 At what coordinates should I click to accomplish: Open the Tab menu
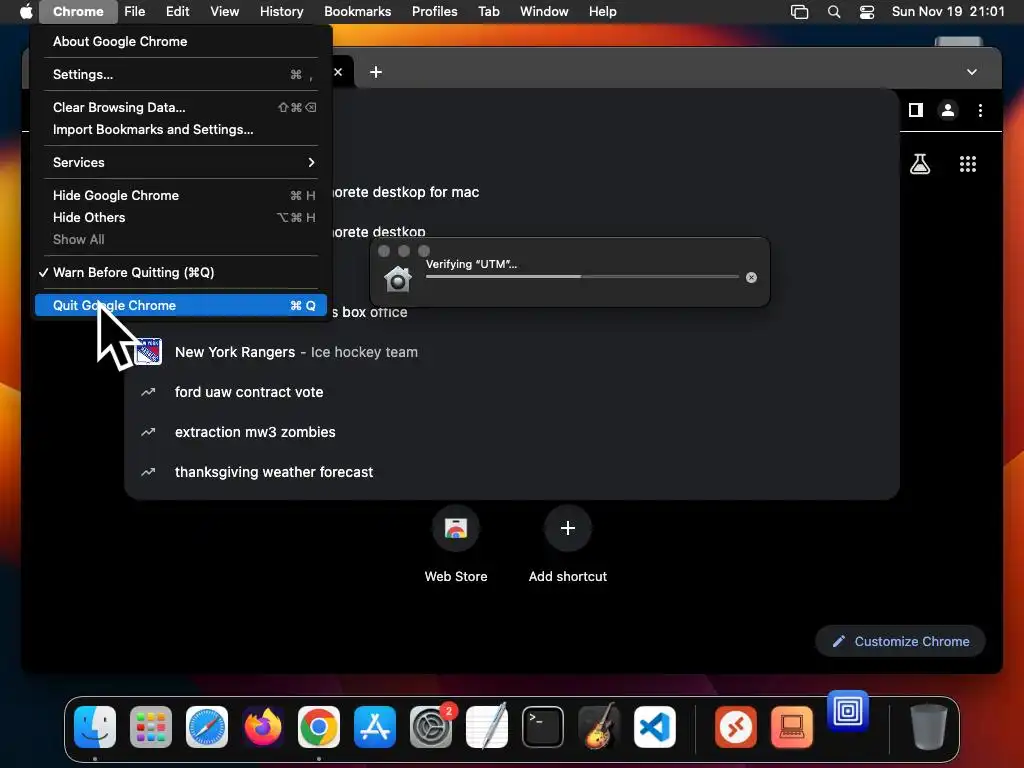[x=488, y=11]
